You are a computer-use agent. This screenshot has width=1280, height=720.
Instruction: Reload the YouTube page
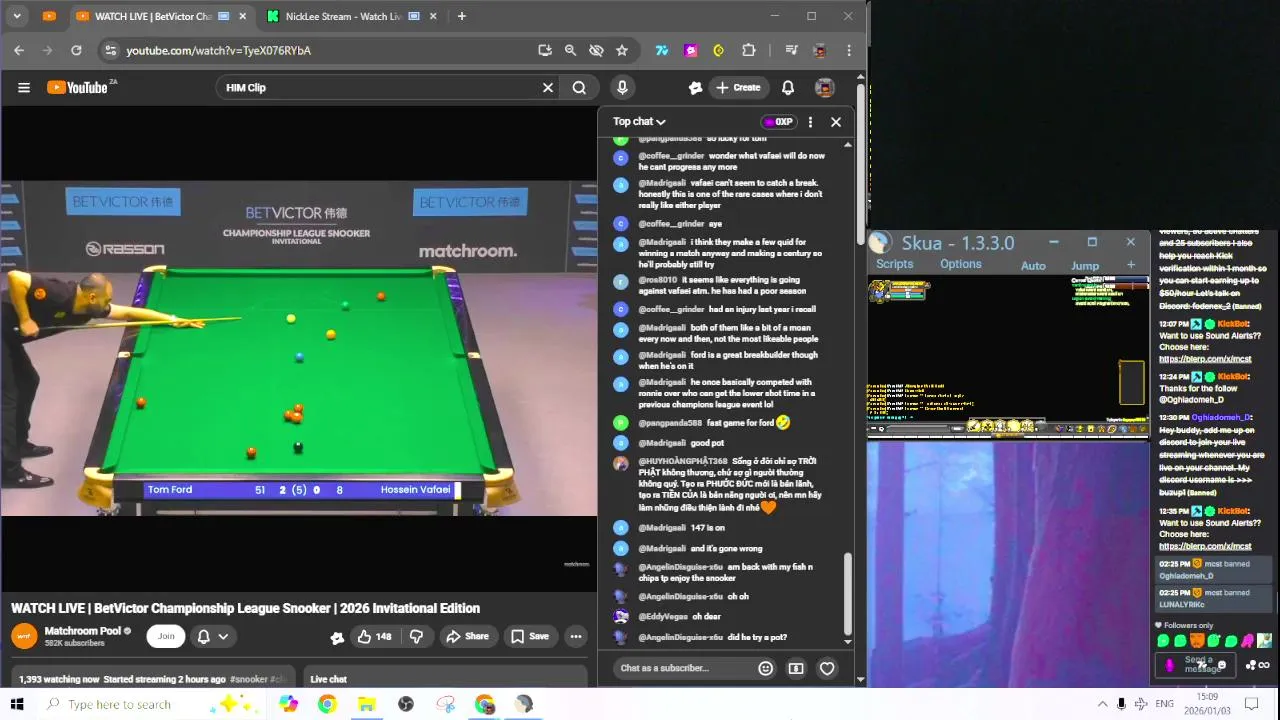click(x=76, y=50)
